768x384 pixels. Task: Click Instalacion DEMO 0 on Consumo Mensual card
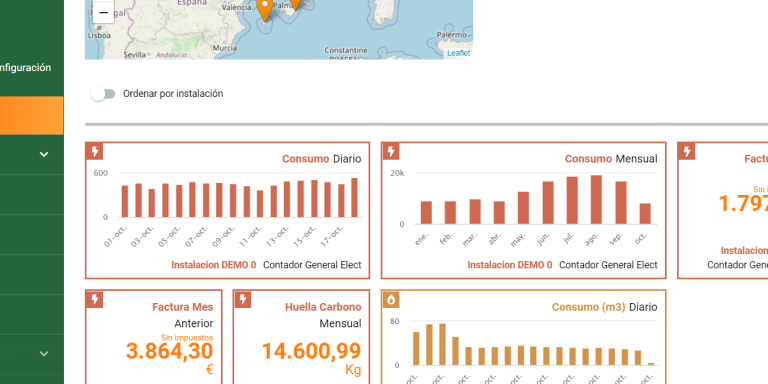(x=509, y=265)
